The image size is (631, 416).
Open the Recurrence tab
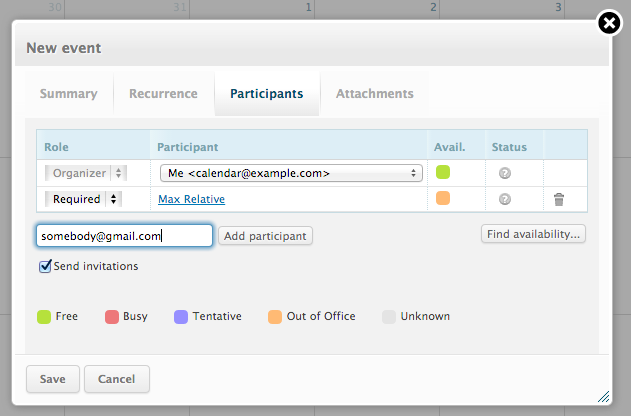pyautogui.click(x=163, y=94)
